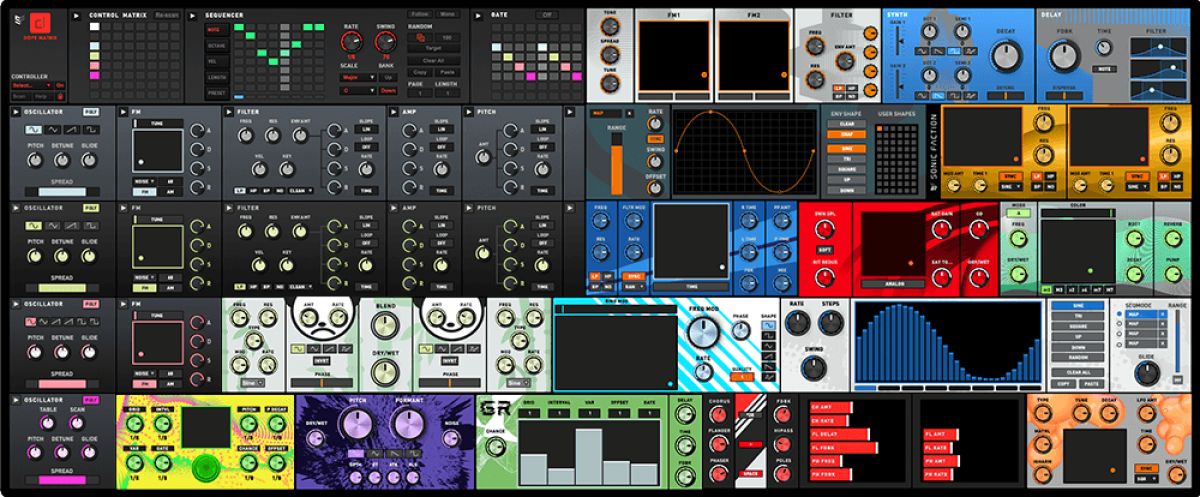Choose the last OSC 2 waveform in Synth

(971, 96)
